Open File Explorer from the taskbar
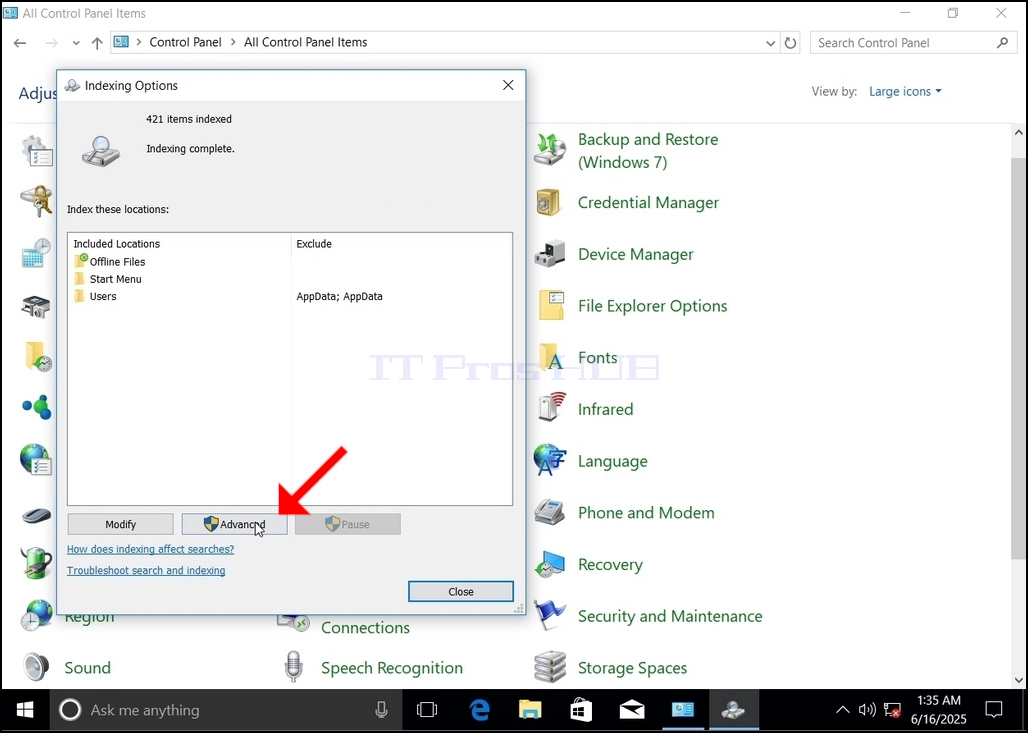Viewport: 1028px width, 733px height. (530, 710)
